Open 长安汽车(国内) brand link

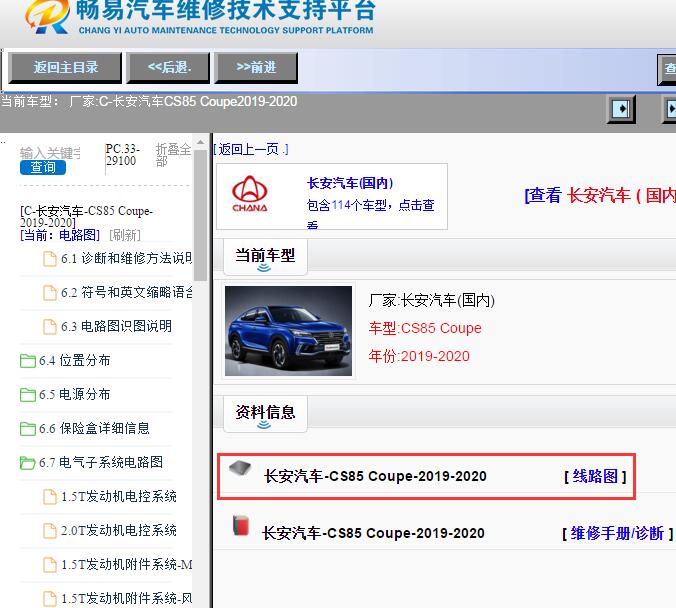350,183
